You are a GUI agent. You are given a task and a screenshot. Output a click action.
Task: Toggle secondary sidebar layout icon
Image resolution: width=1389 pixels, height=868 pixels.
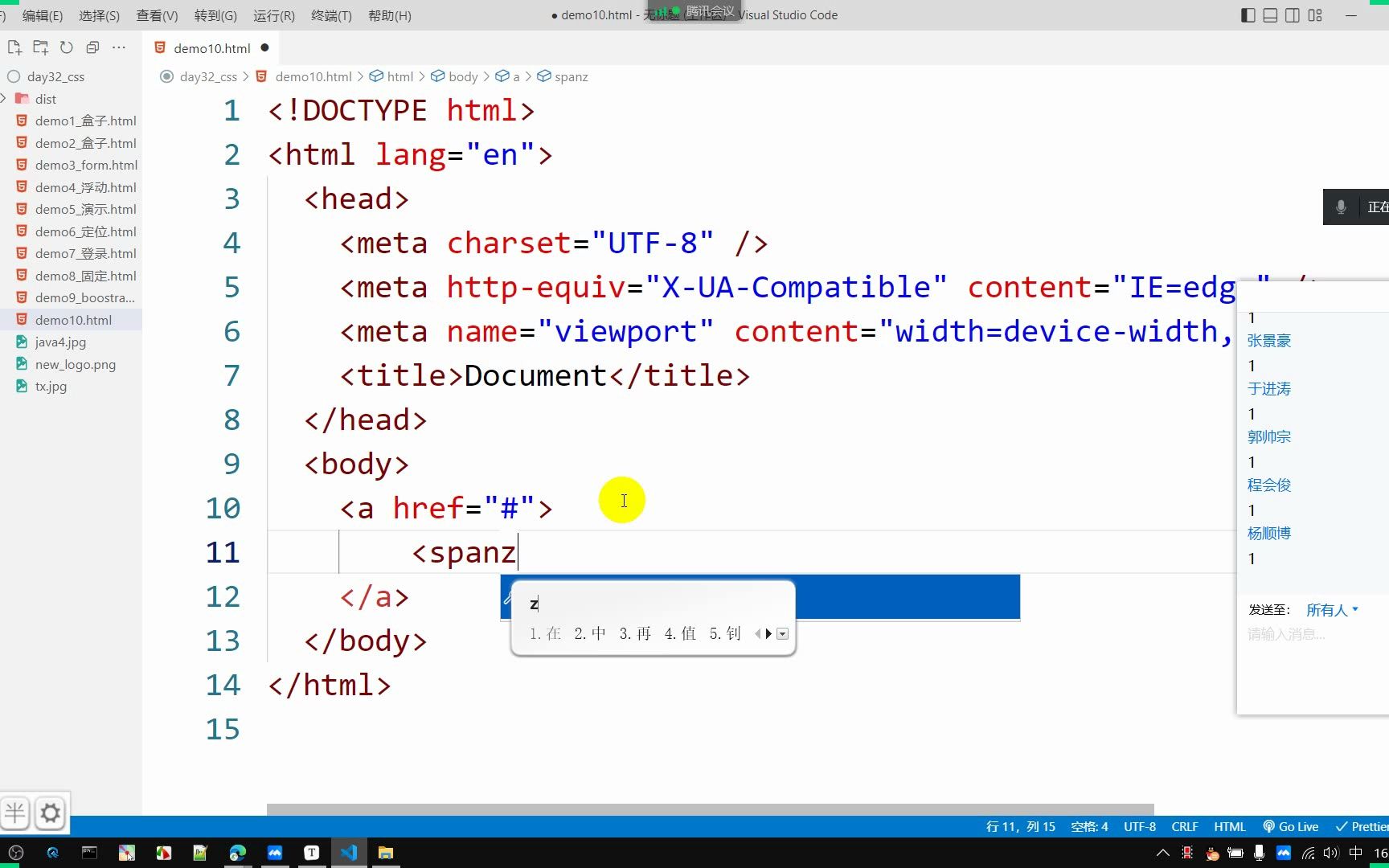tap(1293, 15)
